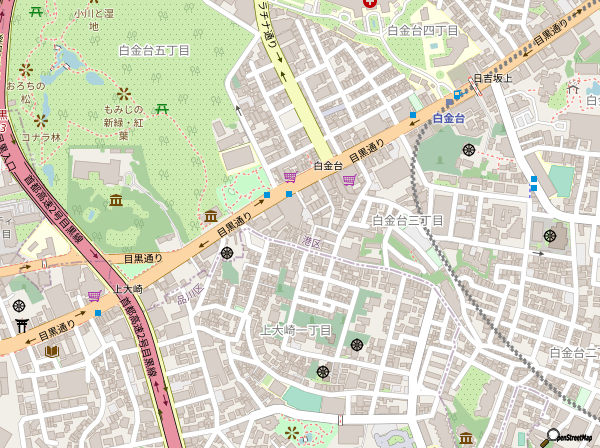Click the 港区 ward boundary label

311,242
